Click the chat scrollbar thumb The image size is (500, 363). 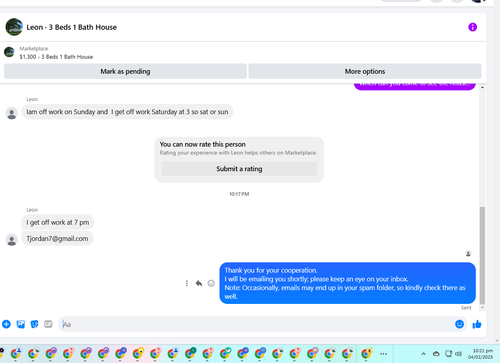pyautogui.click(x=482, y=255)
